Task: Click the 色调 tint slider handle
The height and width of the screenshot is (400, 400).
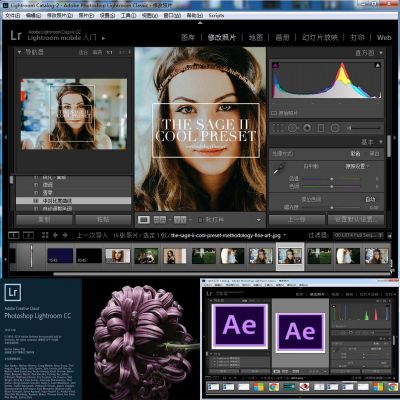Action: [x=332, y=186]
